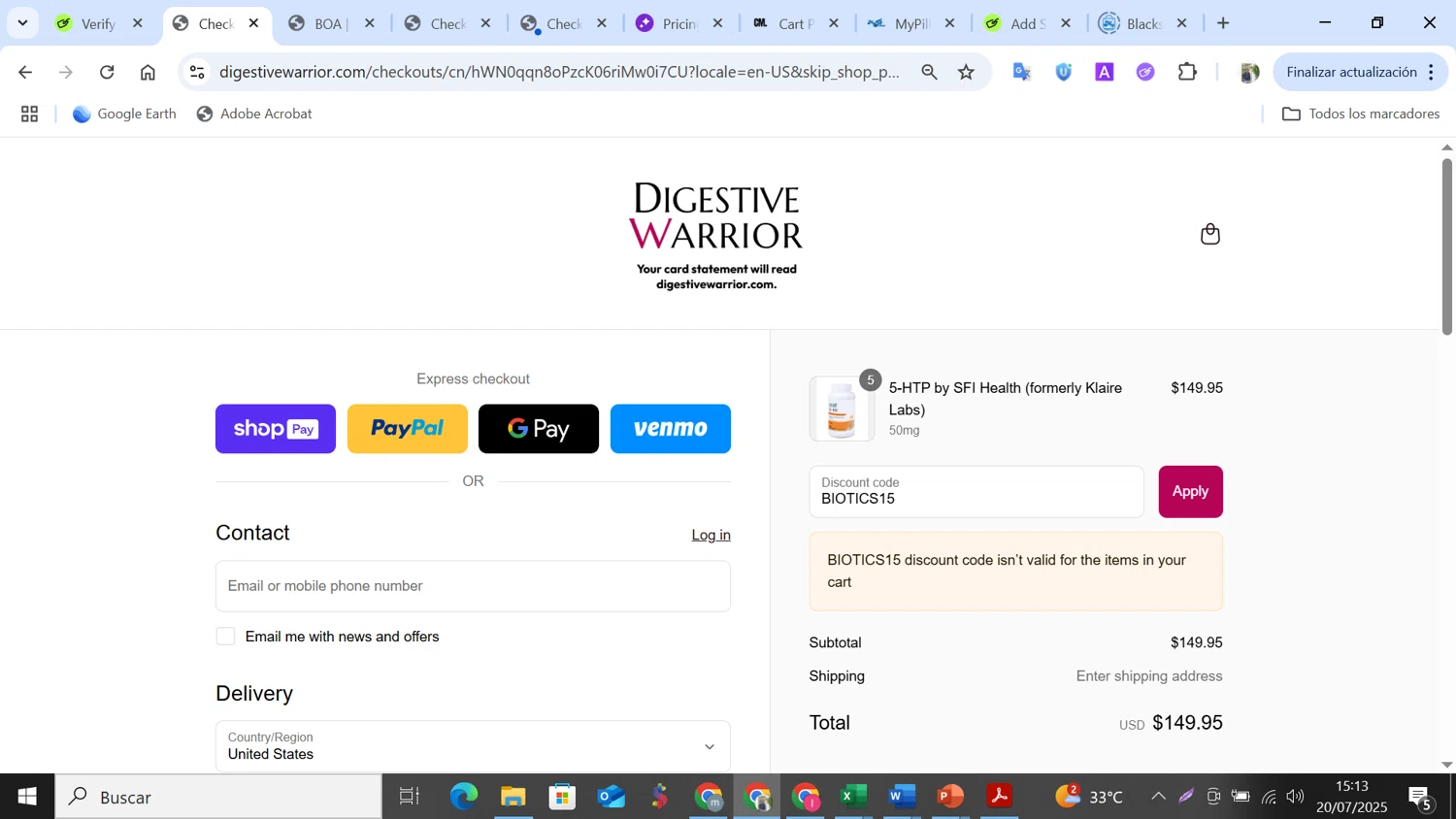The width and height of the screenshot is (1456, 819).
Task: Open the notification center icon
Action: [1420, 797]
